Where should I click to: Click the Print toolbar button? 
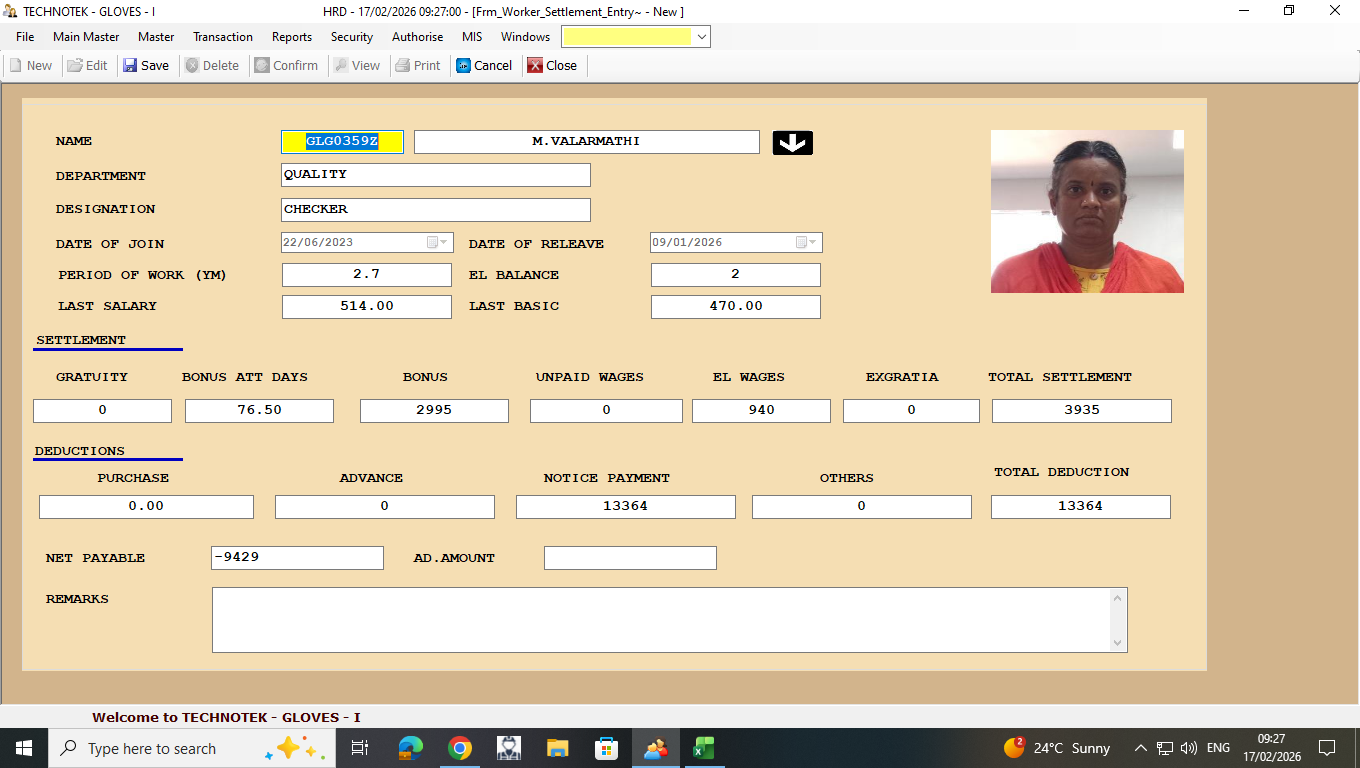pos(418,66)
